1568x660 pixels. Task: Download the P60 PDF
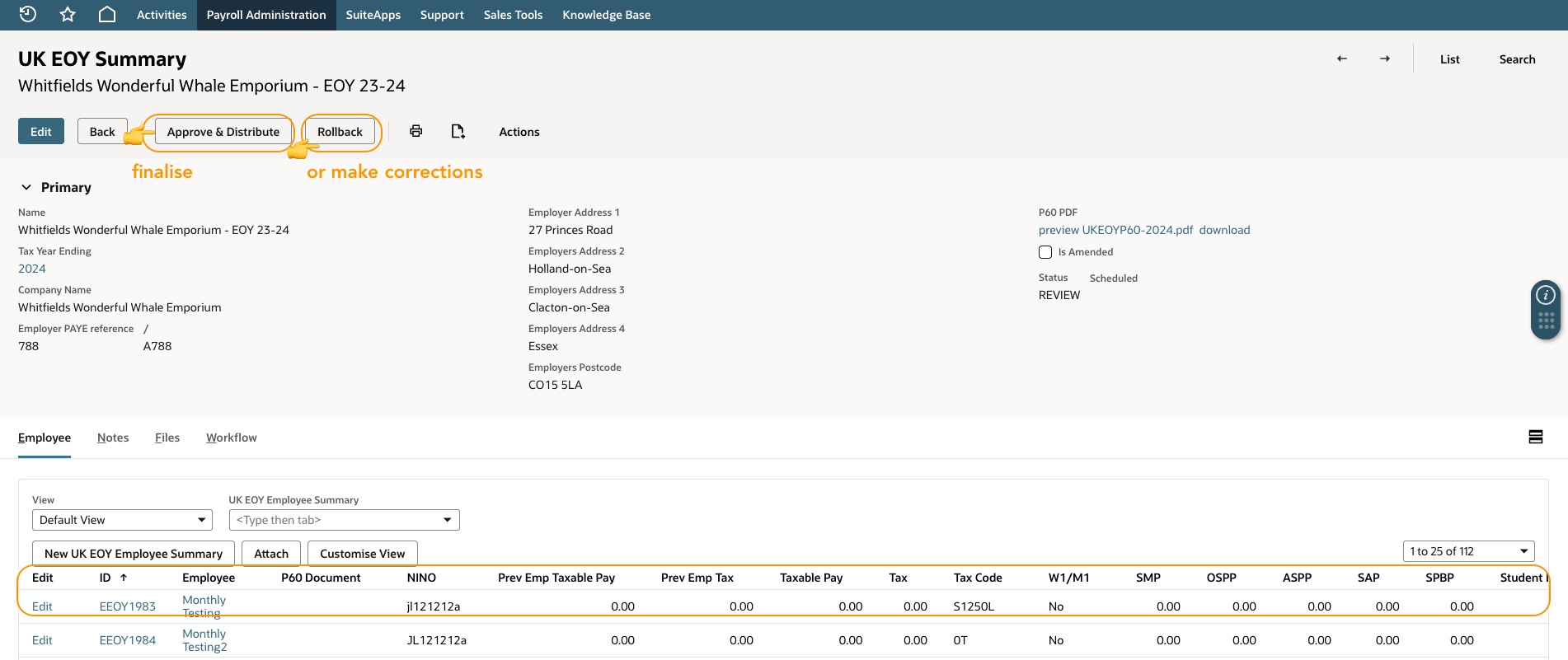tap(1224, 230)
